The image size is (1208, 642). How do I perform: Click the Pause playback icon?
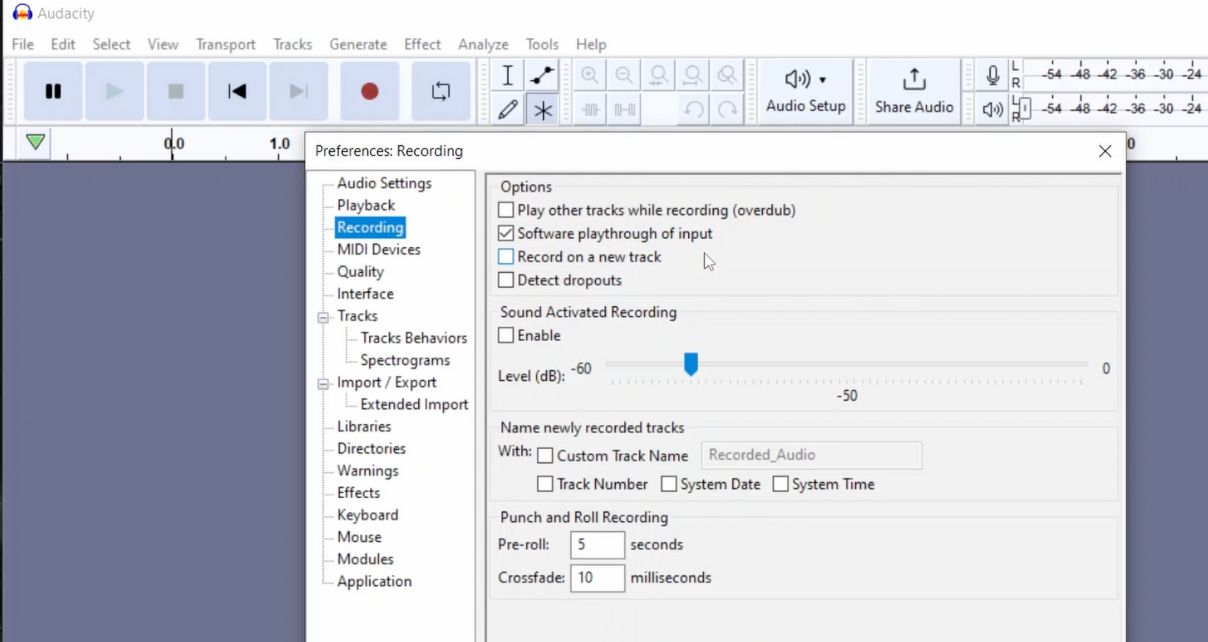tap(52, 90)
